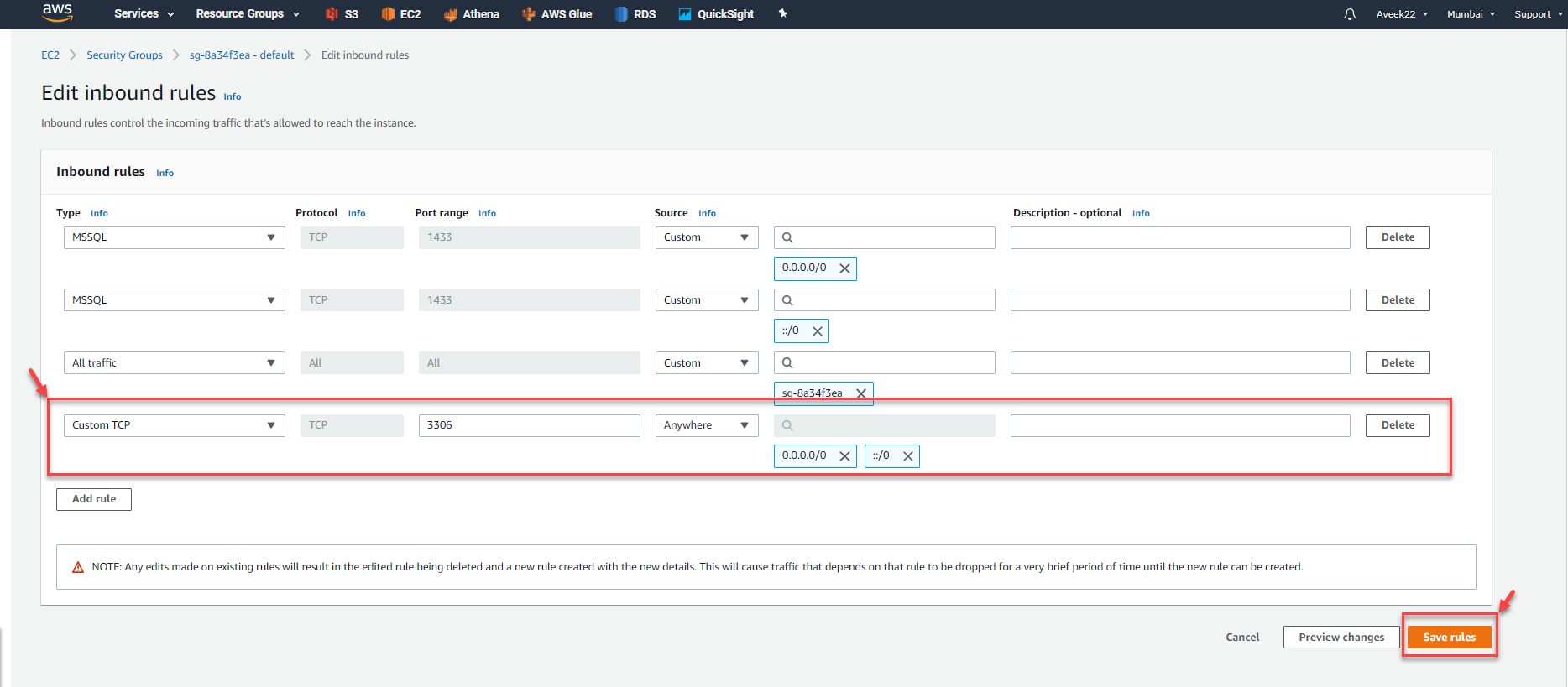Click the Save rules button

click(x=1449, y=638)
